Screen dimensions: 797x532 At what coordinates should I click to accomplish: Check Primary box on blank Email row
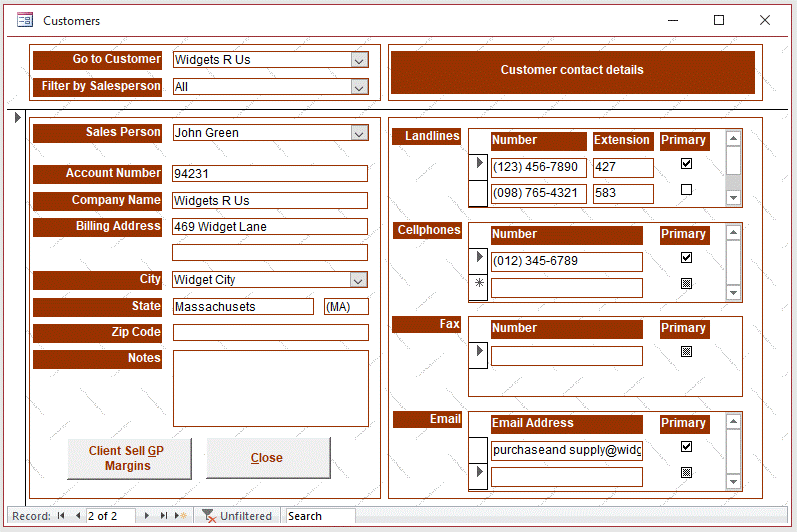click(x=686, y=473)
